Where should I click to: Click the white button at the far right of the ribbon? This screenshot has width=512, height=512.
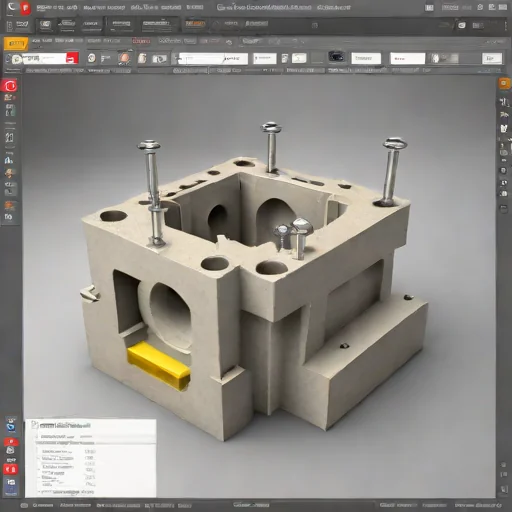tap(492, 59)
